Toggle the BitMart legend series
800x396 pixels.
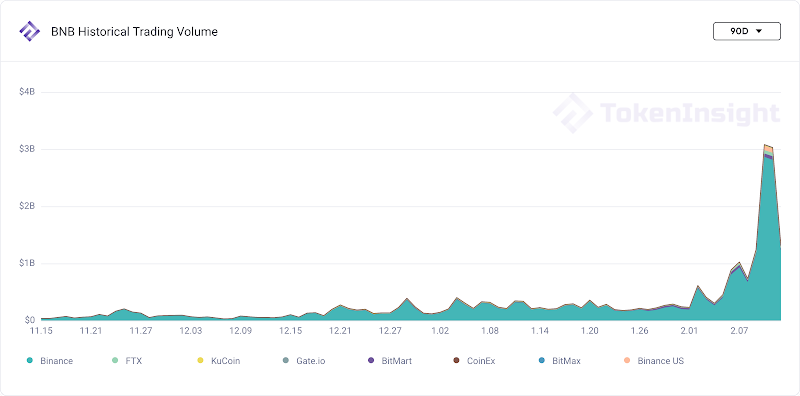click(390, 361)
